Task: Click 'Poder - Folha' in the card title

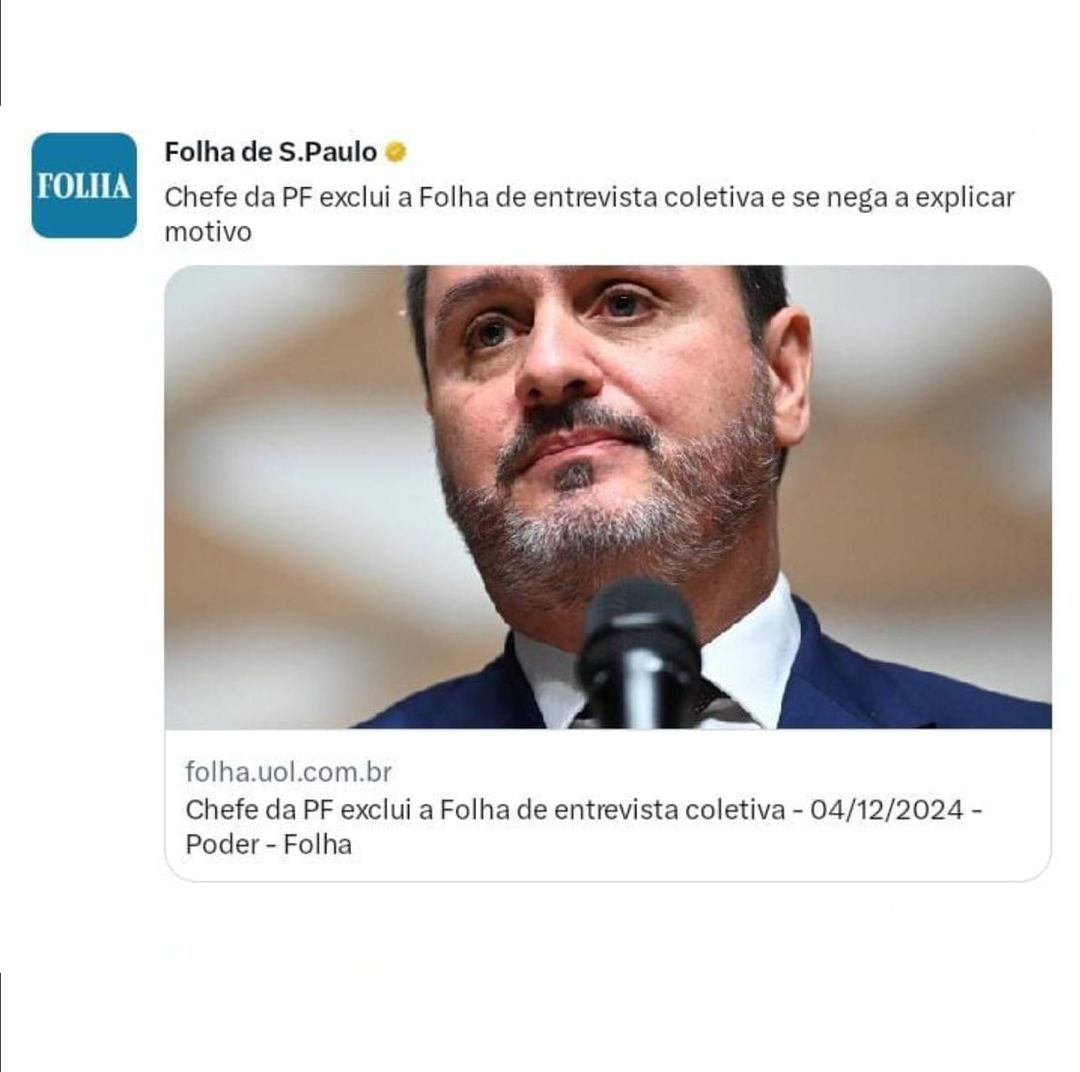Action: [268, 844]
